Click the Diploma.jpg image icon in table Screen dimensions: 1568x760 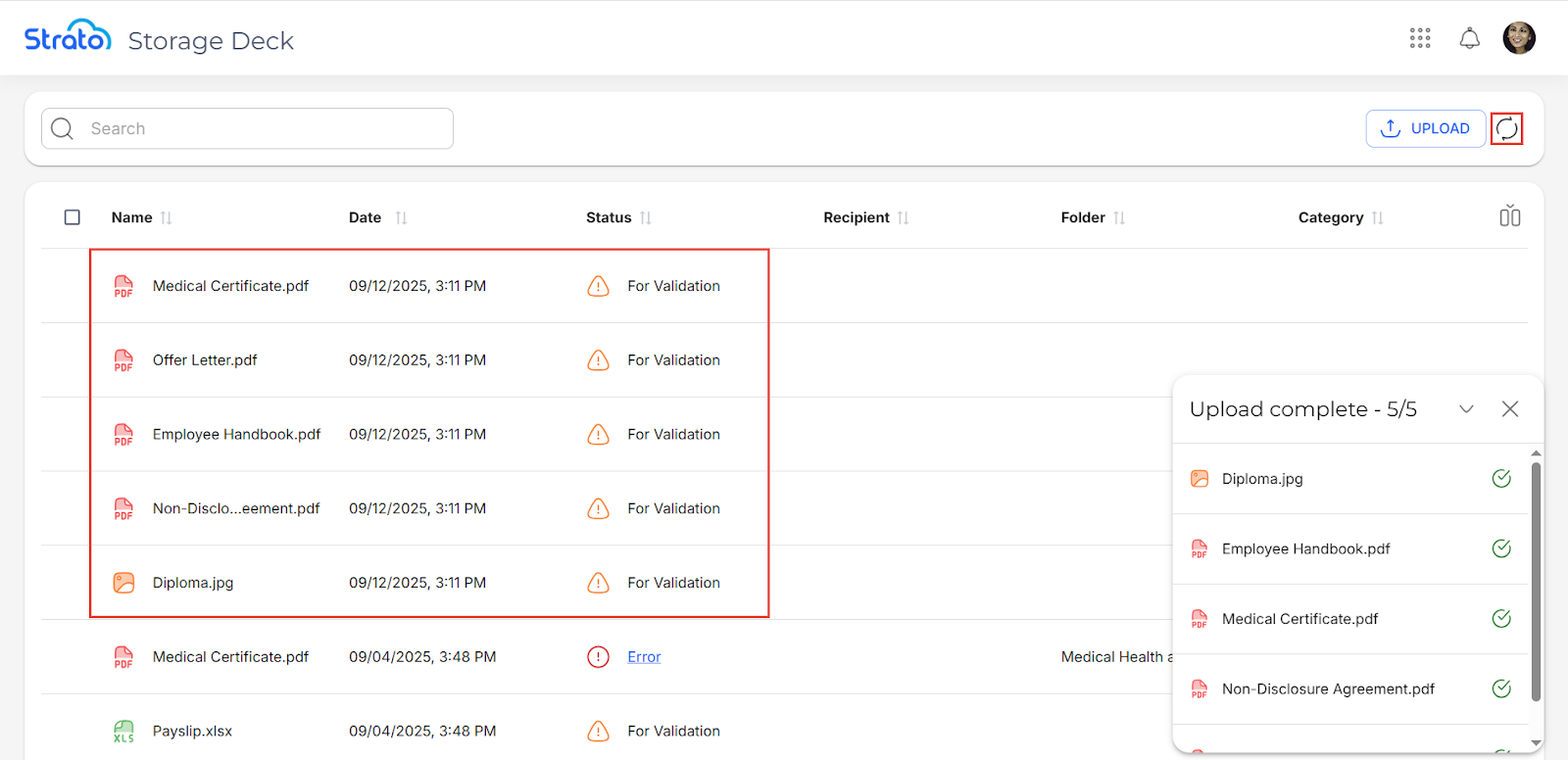(123, 583)
